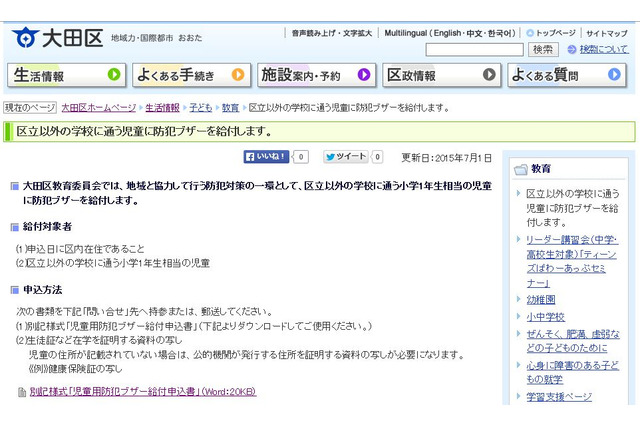Open the よくある手続き menu tab

(191, 75)
